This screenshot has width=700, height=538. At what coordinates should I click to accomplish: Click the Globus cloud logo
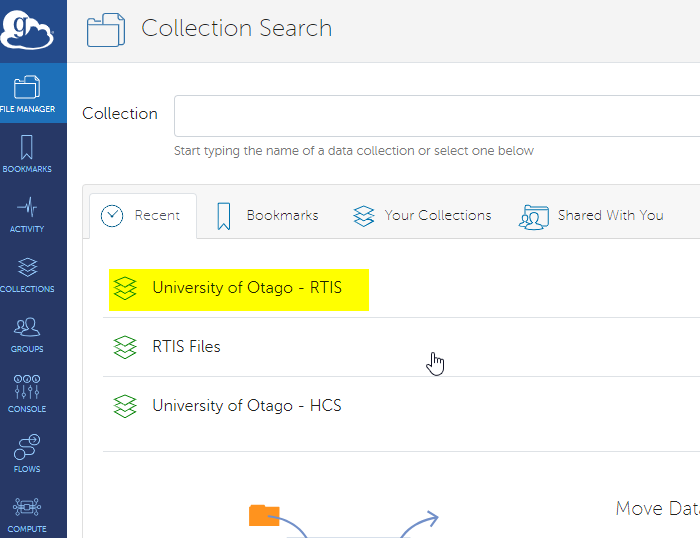[27, 28]
